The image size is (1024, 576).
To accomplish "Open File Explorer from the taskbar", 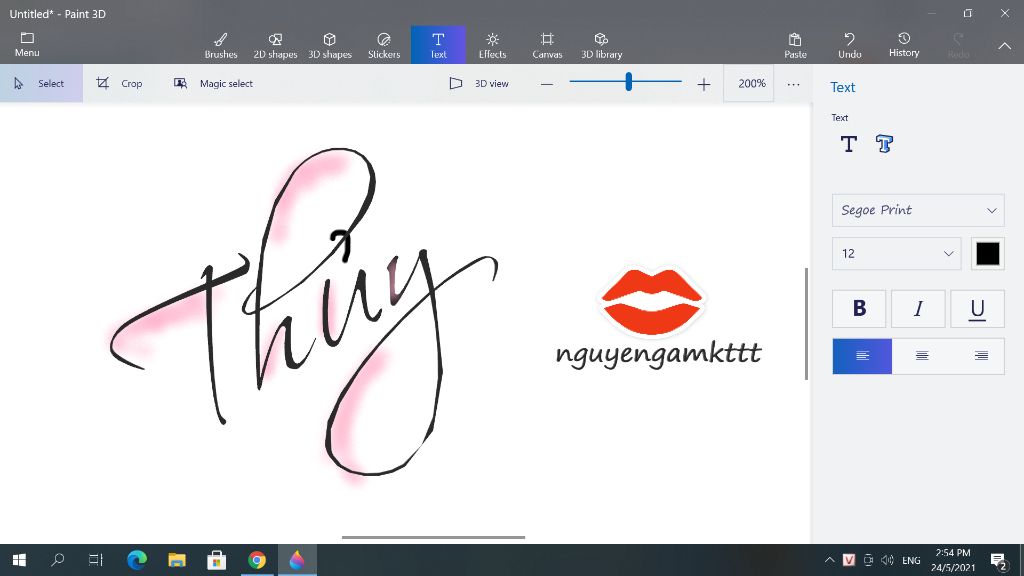I will [x=176, y=560].
